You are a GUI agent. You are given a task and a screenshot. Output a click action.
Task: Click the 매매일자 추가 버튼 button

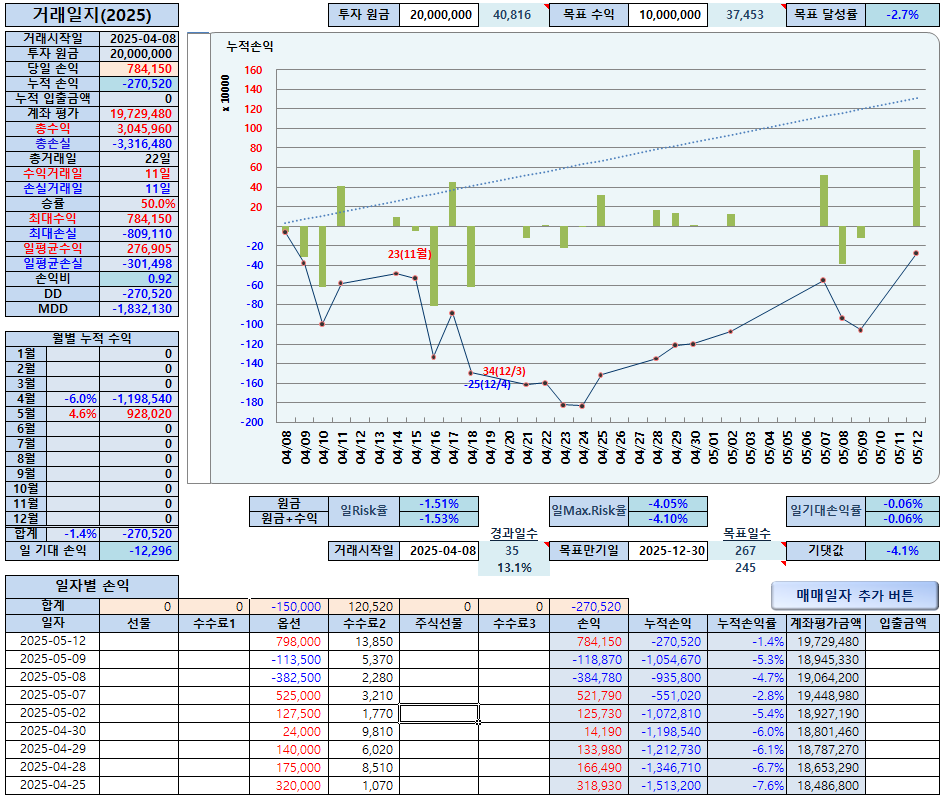pyautogui.click(x=855, y=595)
